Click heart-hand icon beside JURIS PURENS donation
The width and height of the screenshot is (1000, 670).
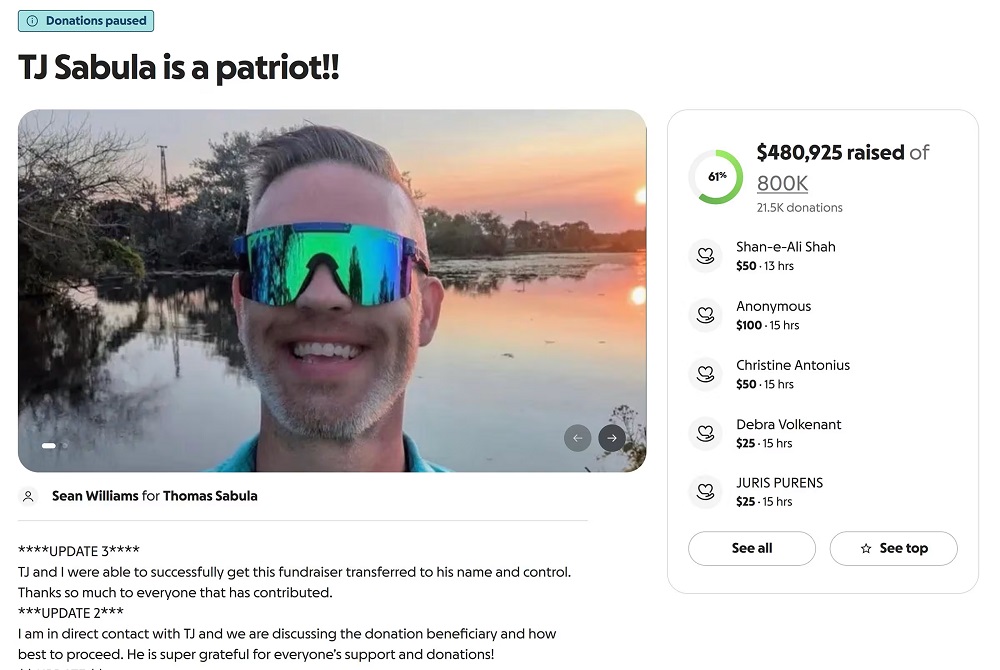click(x=705, y=491)
